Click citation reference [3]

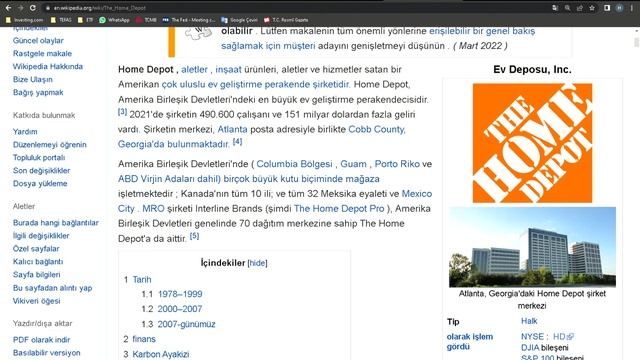[122, 111]
